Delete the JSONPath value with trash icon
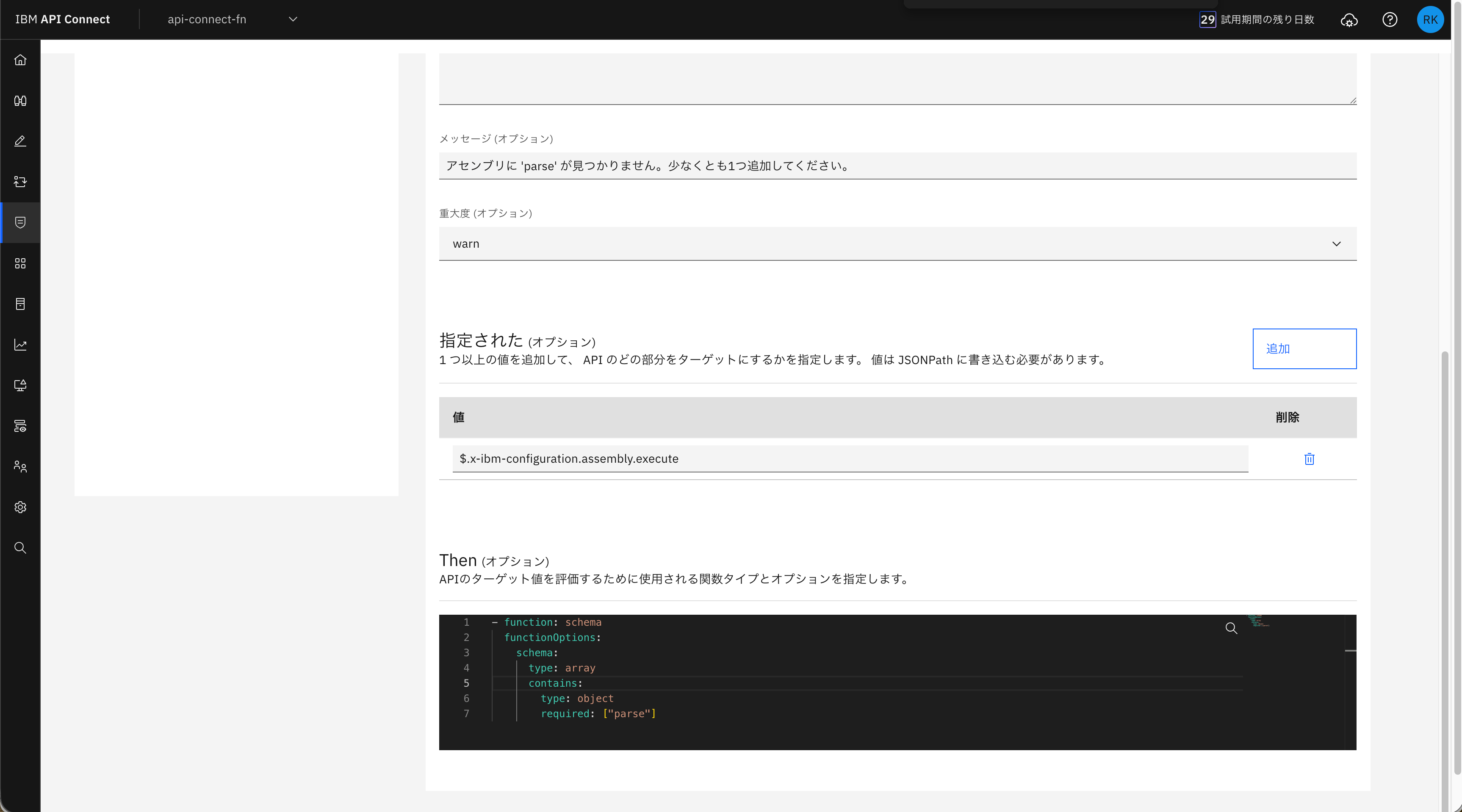Viewport: 1462px width, 812px height. point(1309,459)
